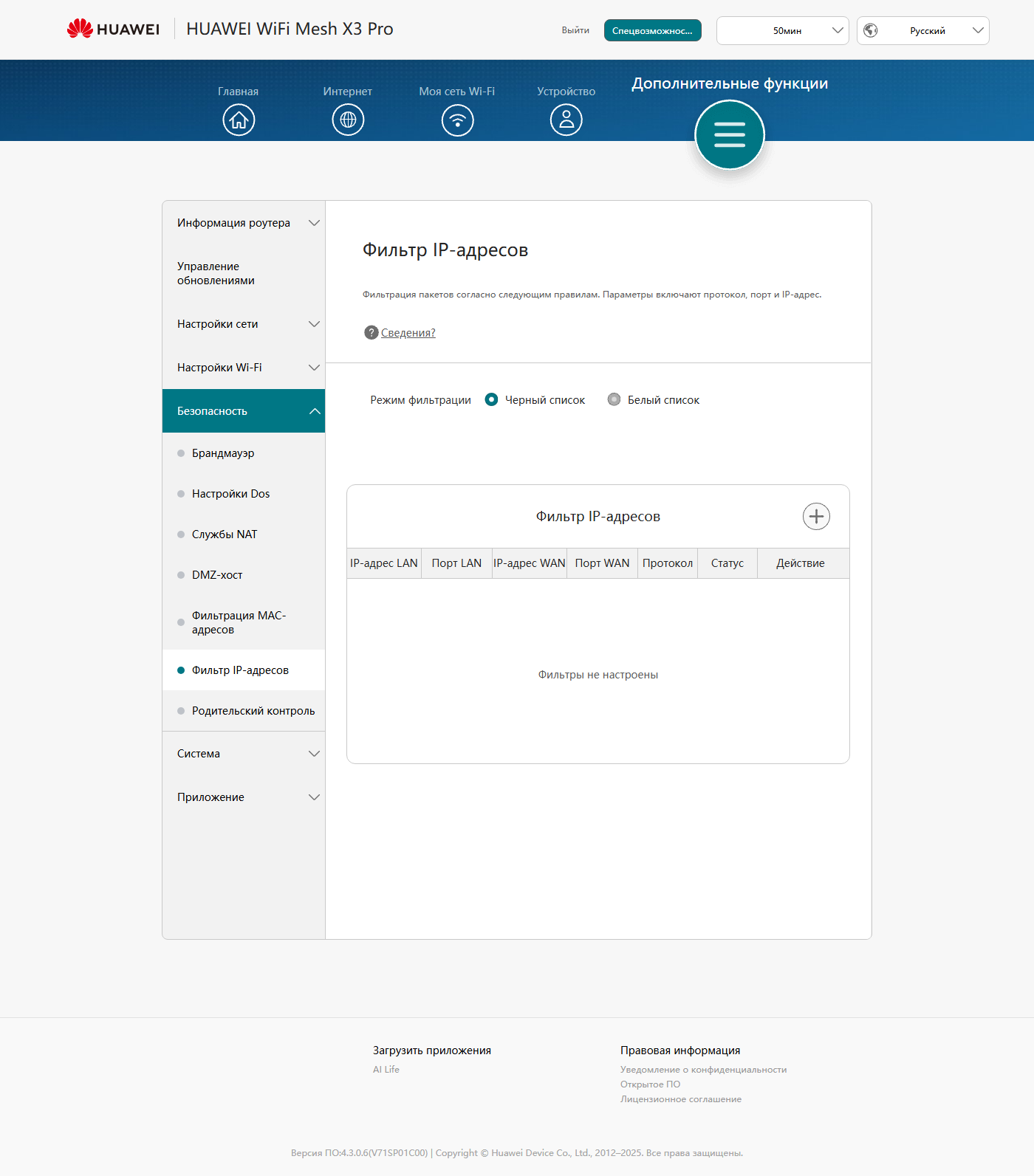Open Службы NAT page
The image size is (1034, 1176).
click(x=244, y=534)
